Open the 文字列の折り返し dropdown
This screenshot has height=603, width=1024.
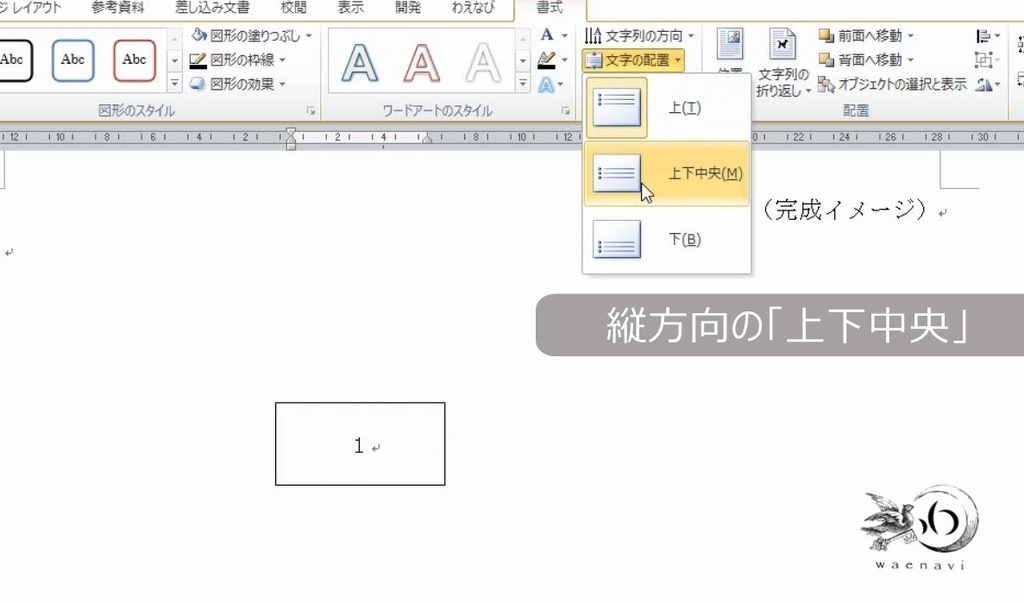click(x=783, y=62)
